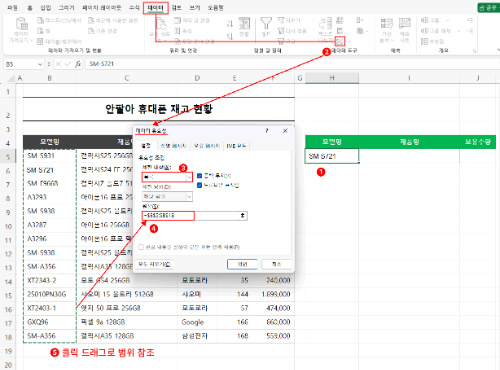This screenshot has height=370, width=500.
Task: Switch to the 설명 메시지 dialog tab
Action: [x=173, y=146]
